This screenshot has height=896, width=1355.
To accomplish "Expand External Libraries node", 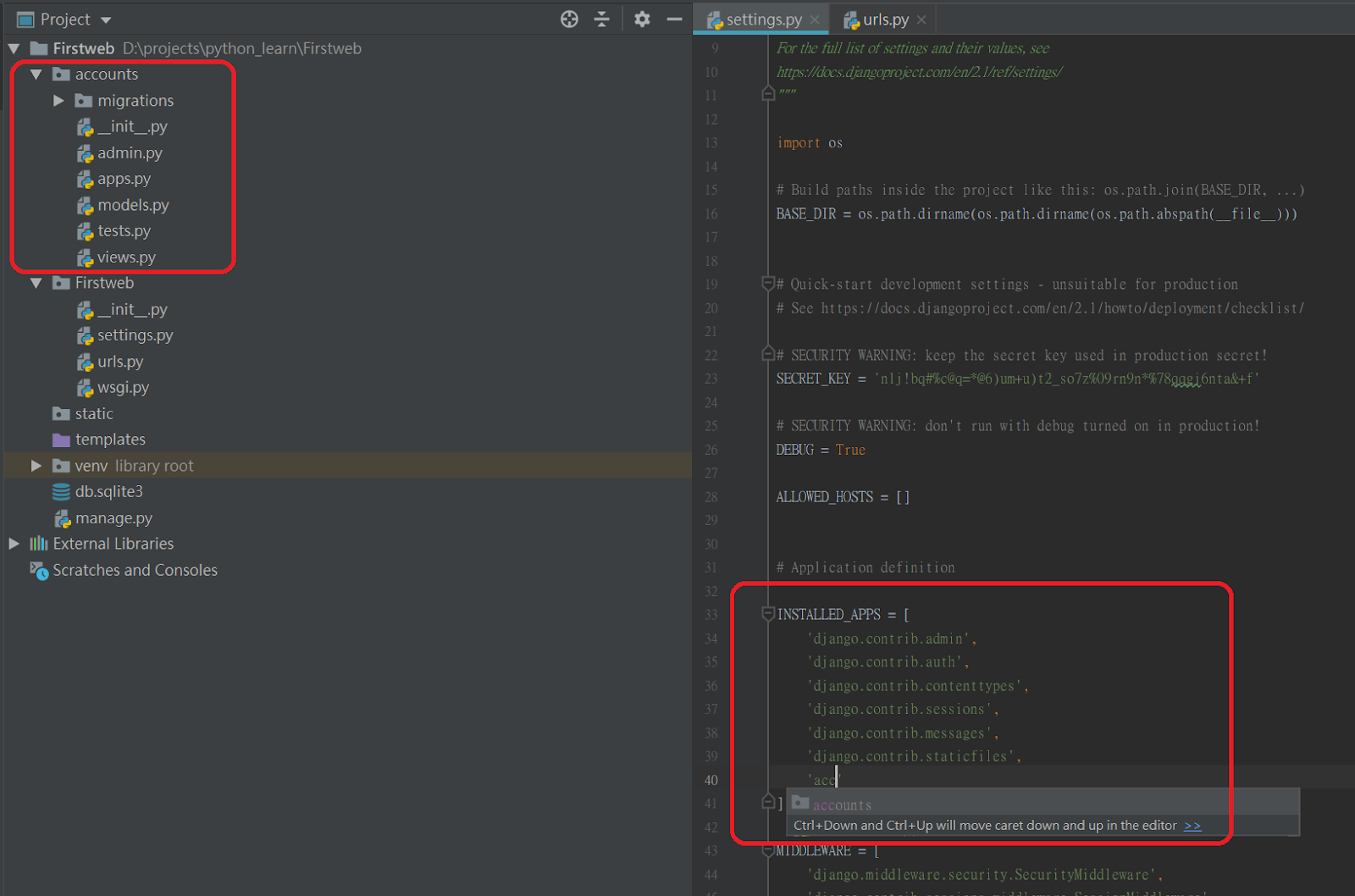I will pos(14,544).
